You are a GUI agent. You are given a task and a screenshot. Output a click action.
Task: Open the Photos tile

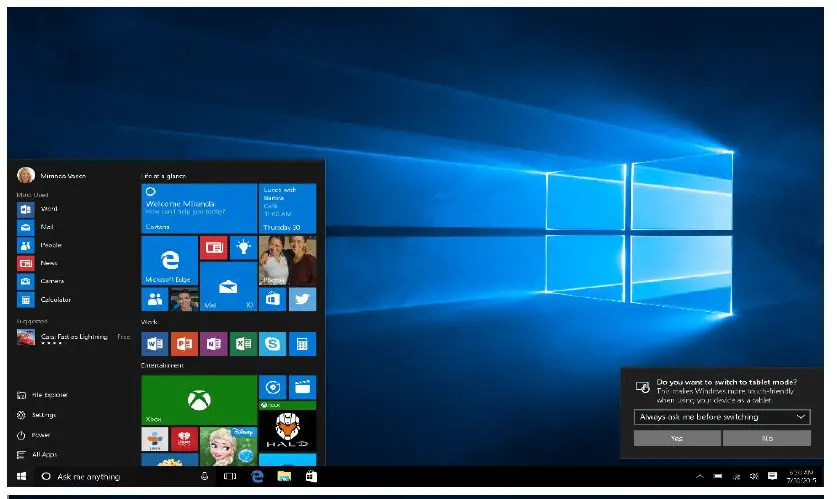click(287, 260)
